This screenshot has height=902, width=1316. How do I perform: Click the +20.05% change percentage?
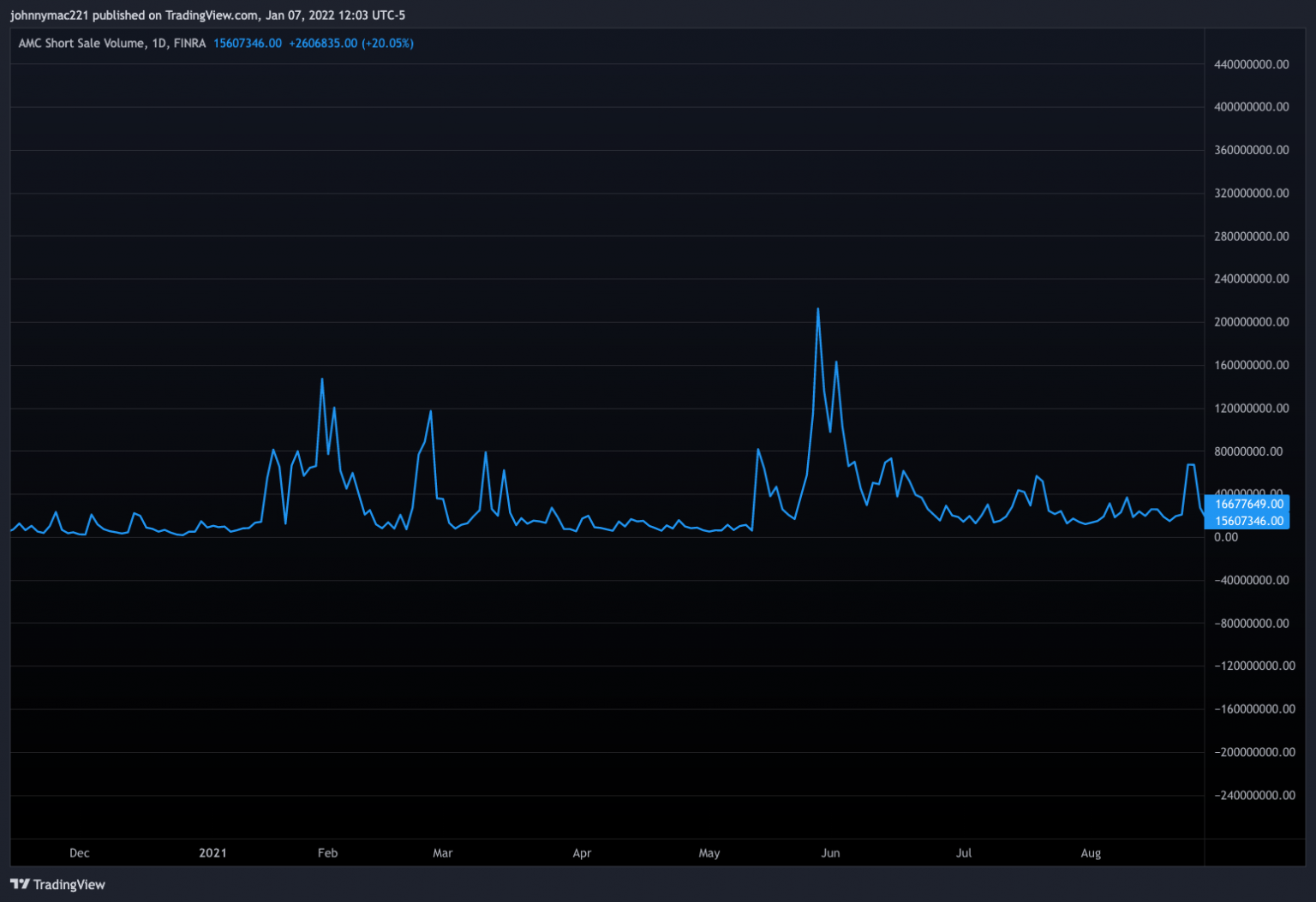click(387, 44)
